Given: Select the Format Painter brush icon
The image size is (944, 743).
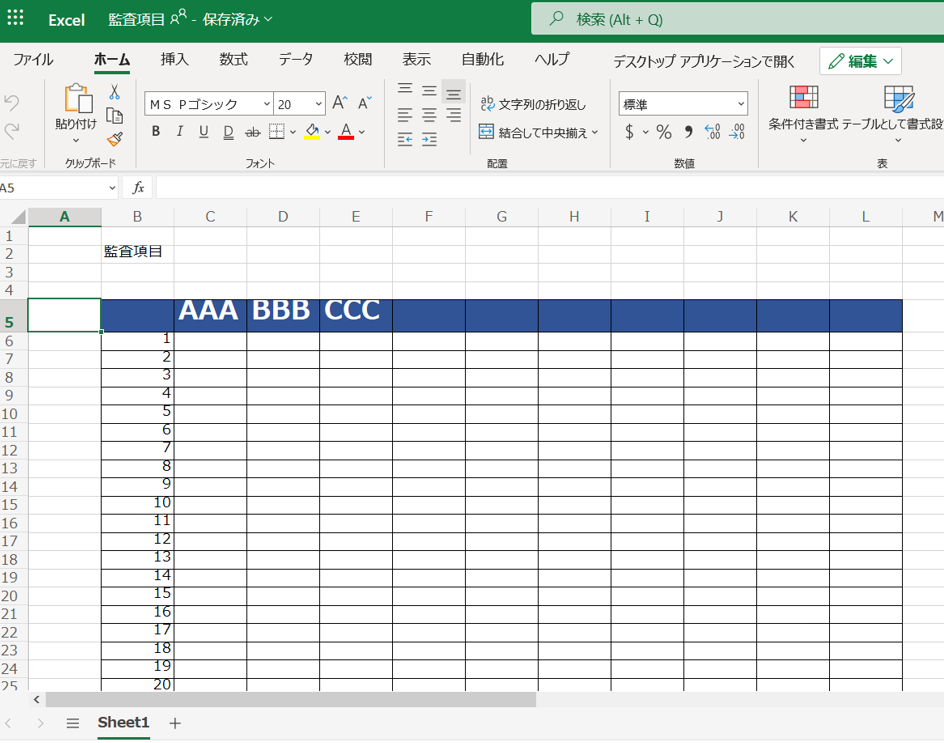Looking at the screenshot, I should pyautogui.click(x=114, y=139).
